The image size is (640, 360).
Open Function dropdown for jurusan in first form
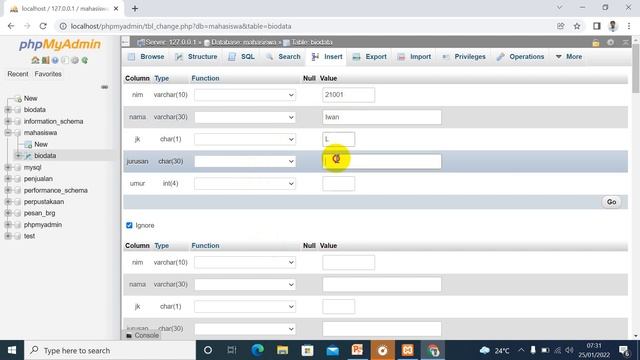(x=245, y=161)
